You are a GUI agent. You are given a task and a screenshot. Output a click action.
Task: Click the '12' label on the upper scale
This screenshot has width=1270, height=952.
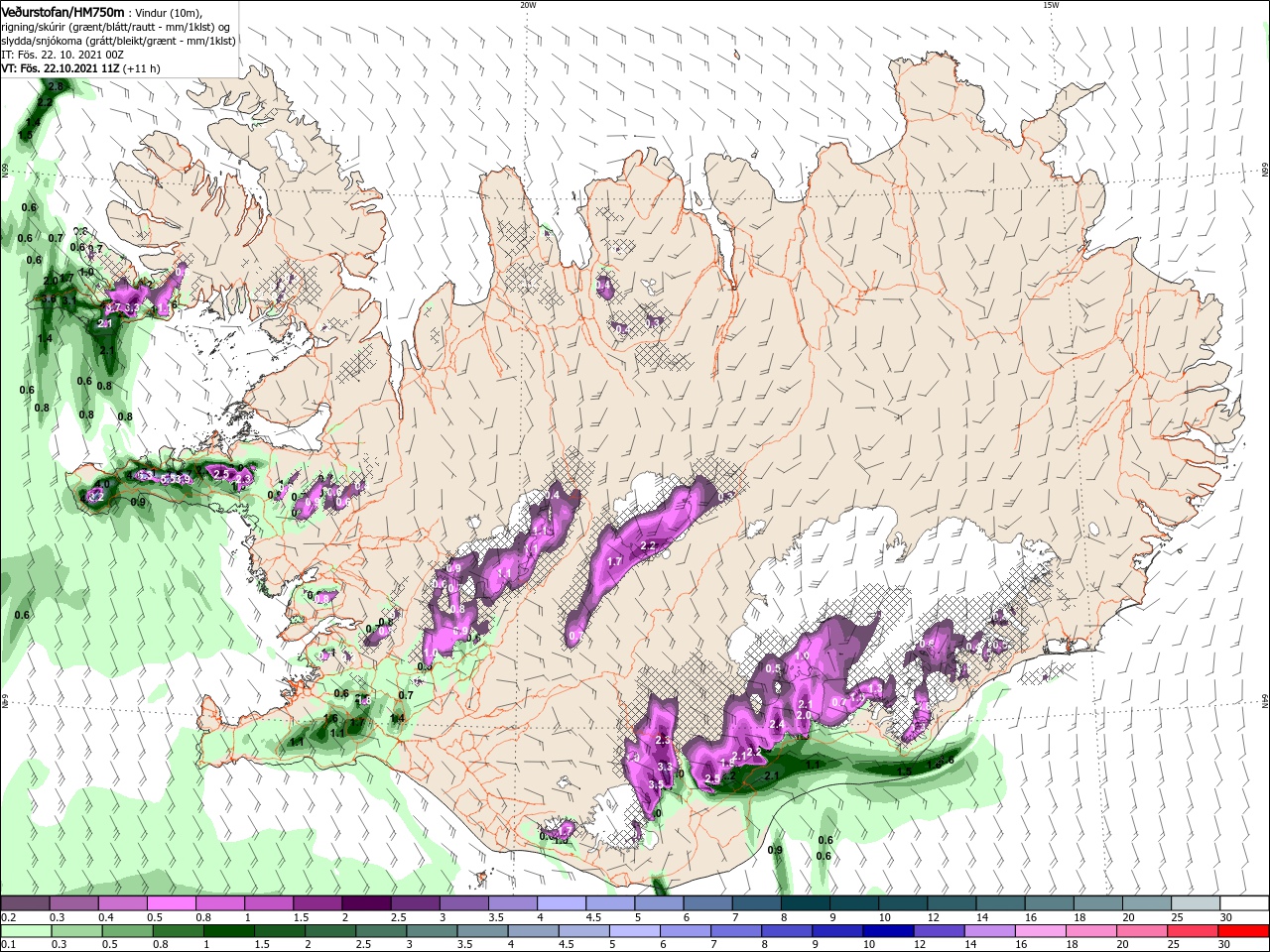point(933,917)
